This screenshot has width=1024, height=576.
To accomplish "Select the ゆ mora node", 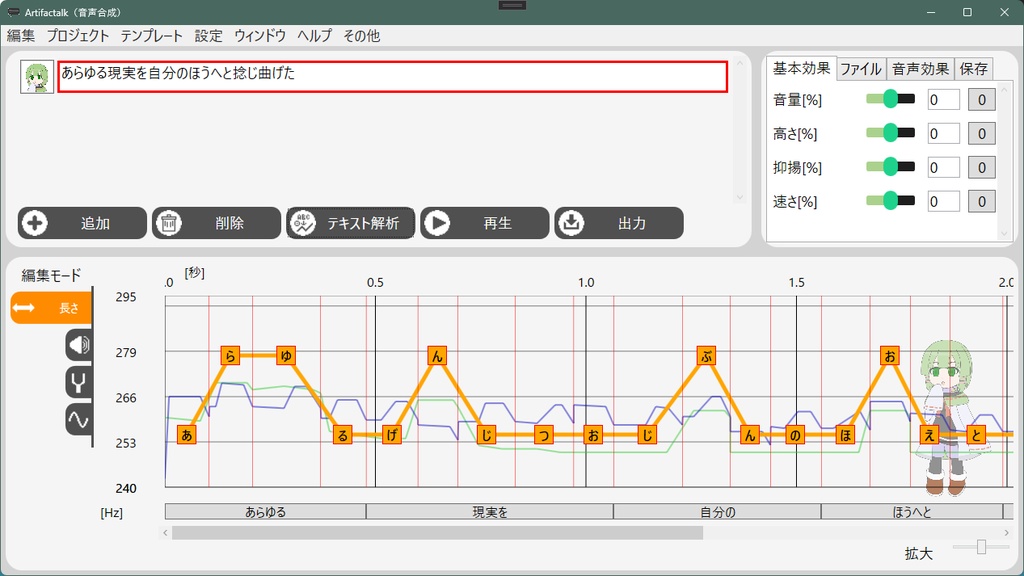I will 285,356.
